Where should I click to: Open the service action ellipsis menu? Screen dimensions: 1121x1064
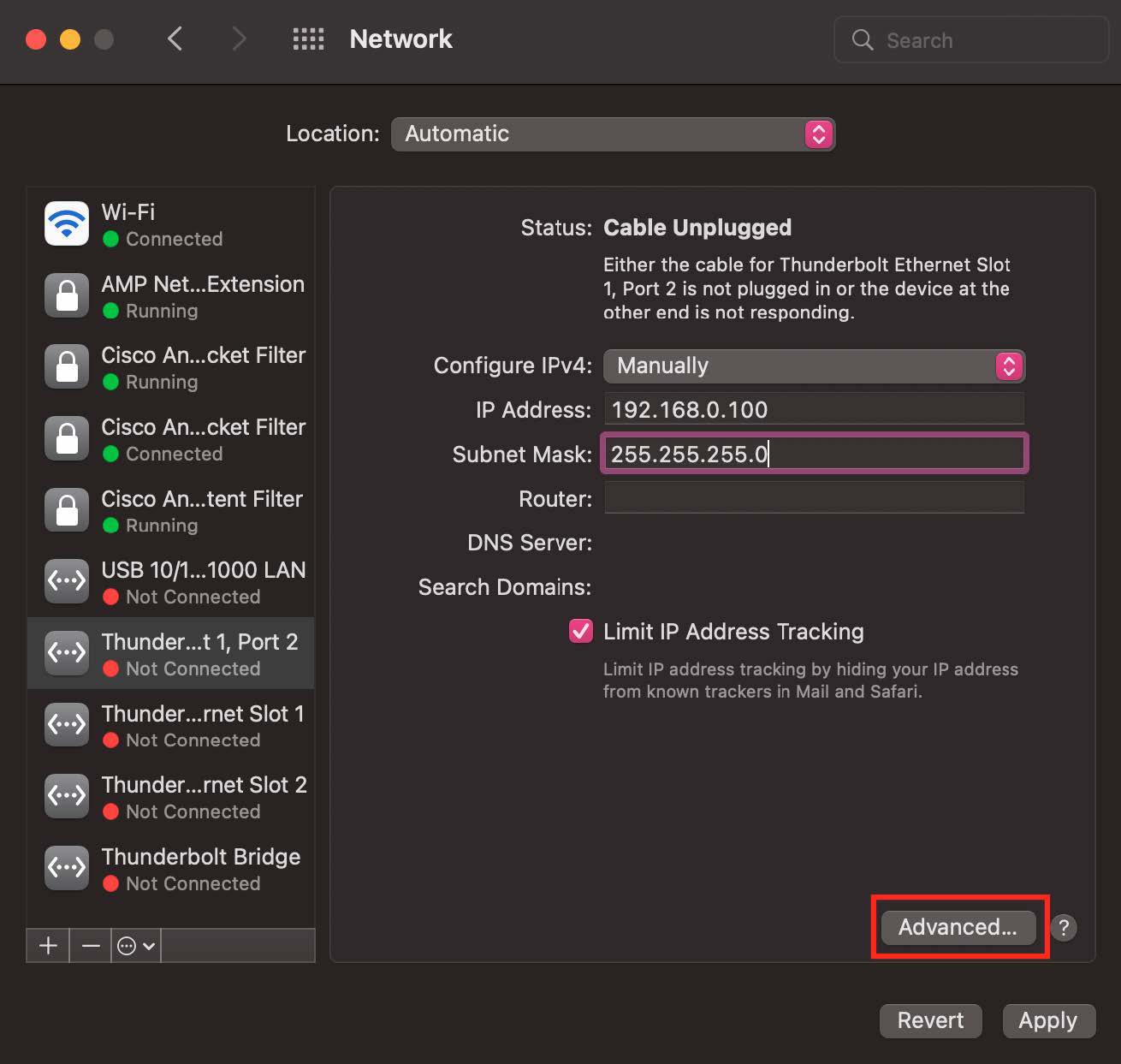(135, 946)
